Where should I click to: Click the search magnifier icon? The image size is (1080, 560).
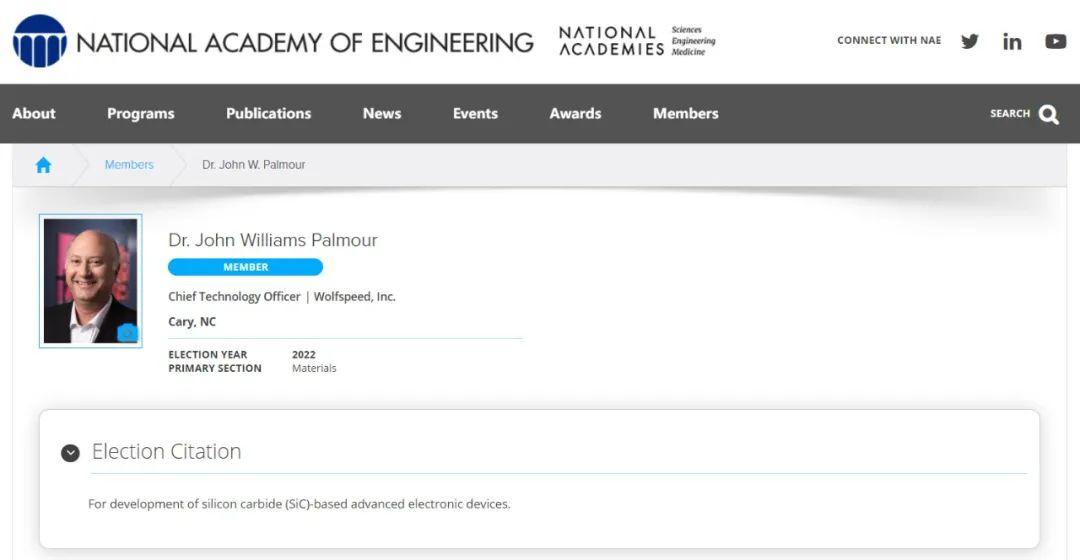1048,114
